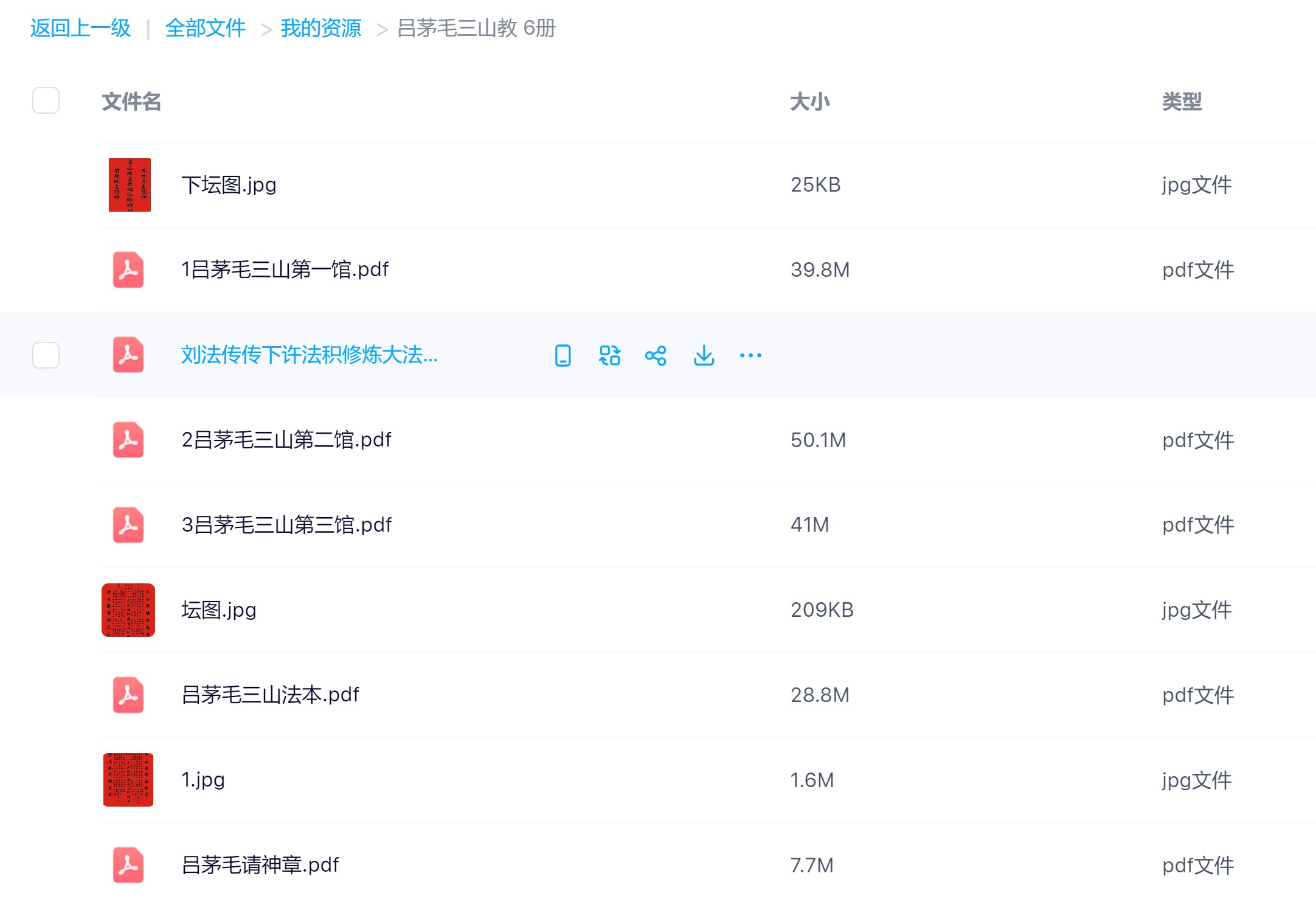Sort by 大小 column header
Viewport: 1316px width, 907px height.
click(x=809, y=102)
